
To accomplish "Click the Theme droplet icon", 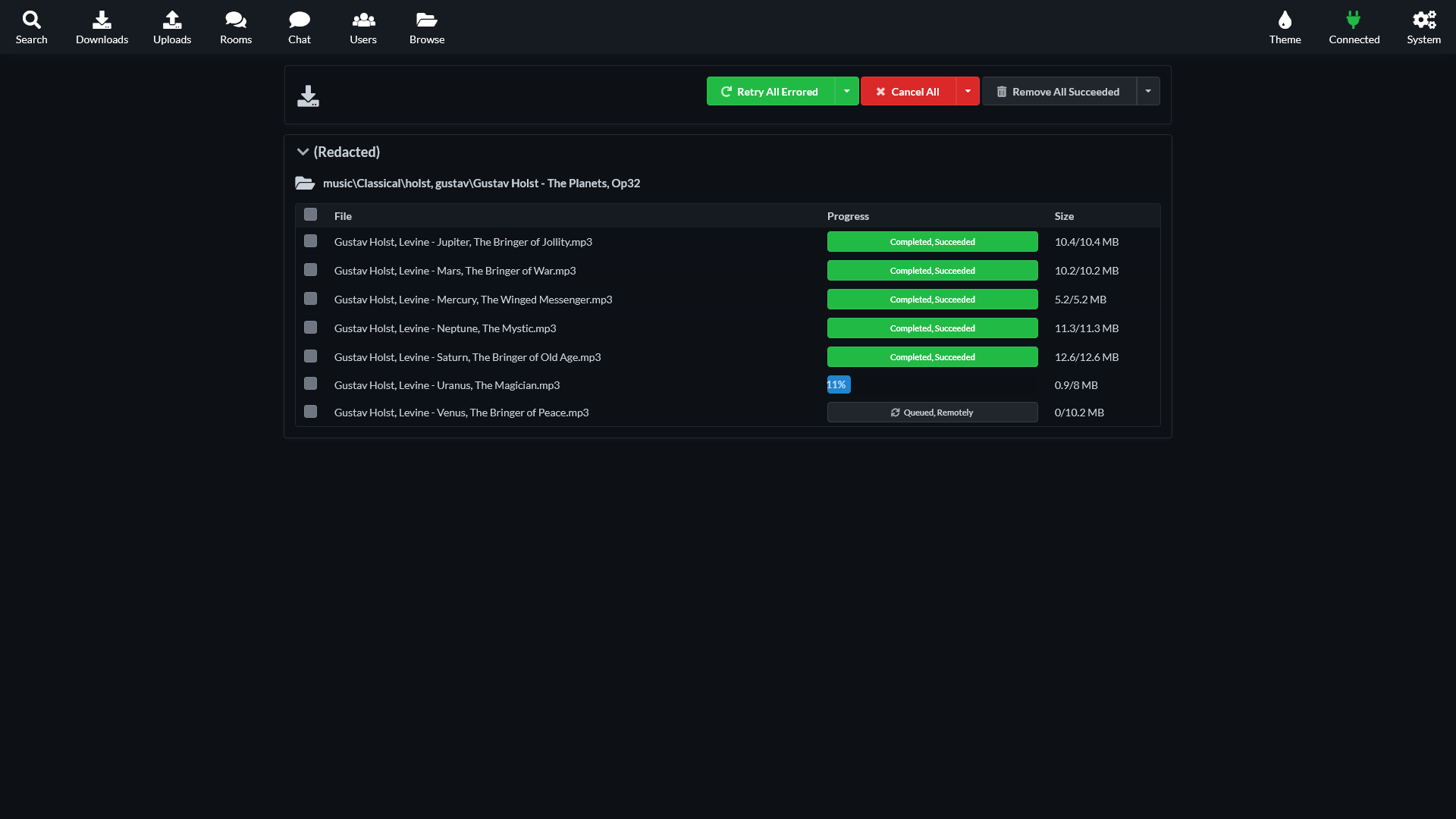I will [1285, 20].
